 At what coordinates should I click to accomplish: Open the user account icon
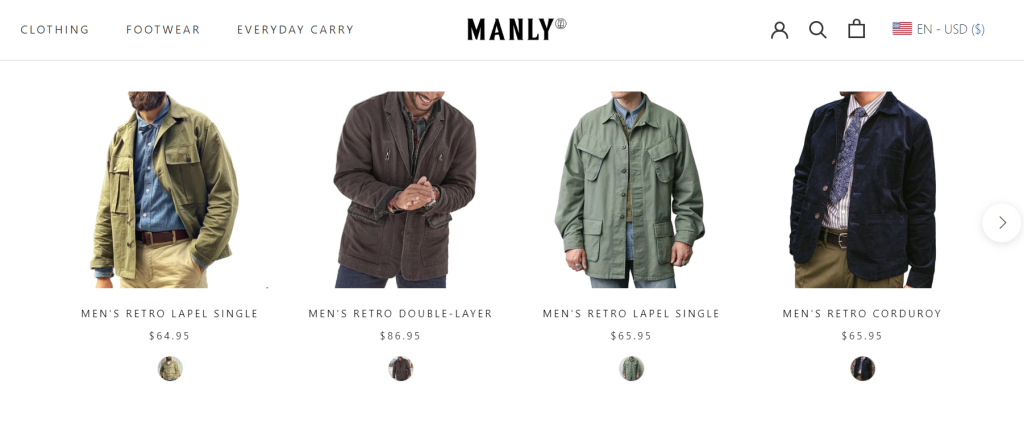(779, 29)
